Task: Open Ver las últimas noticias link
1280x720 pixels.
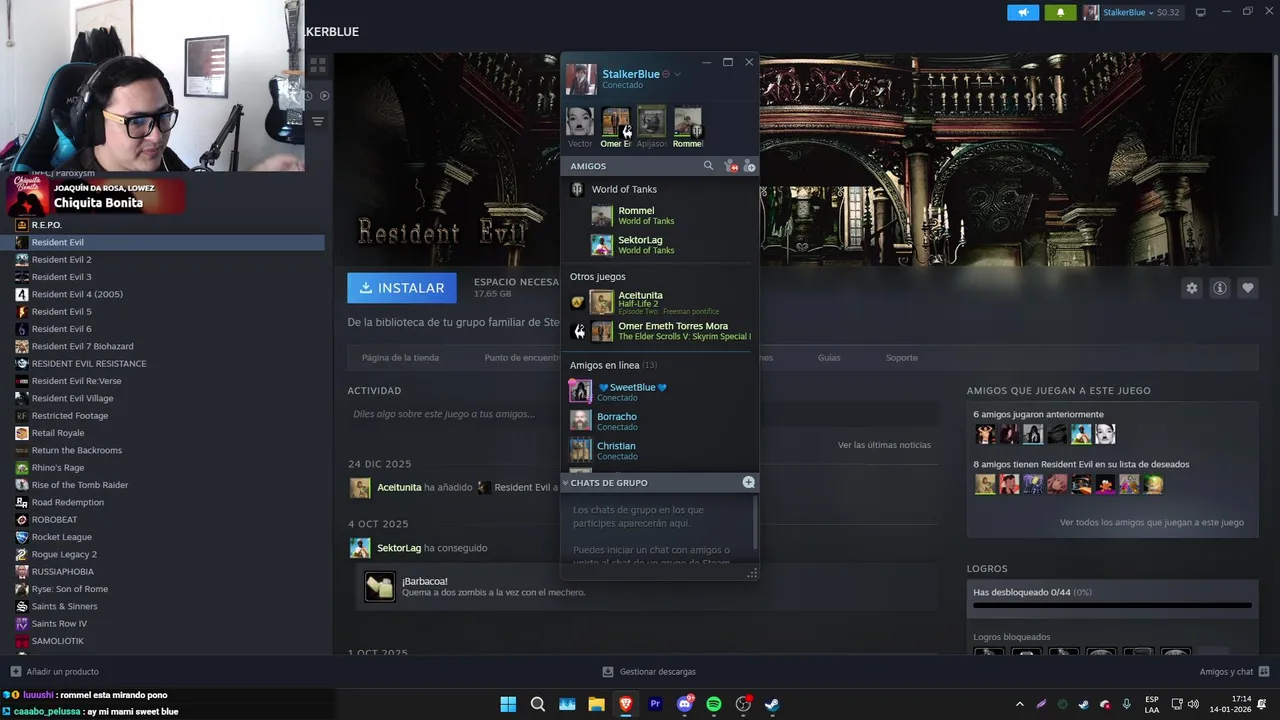Action: 884,445
